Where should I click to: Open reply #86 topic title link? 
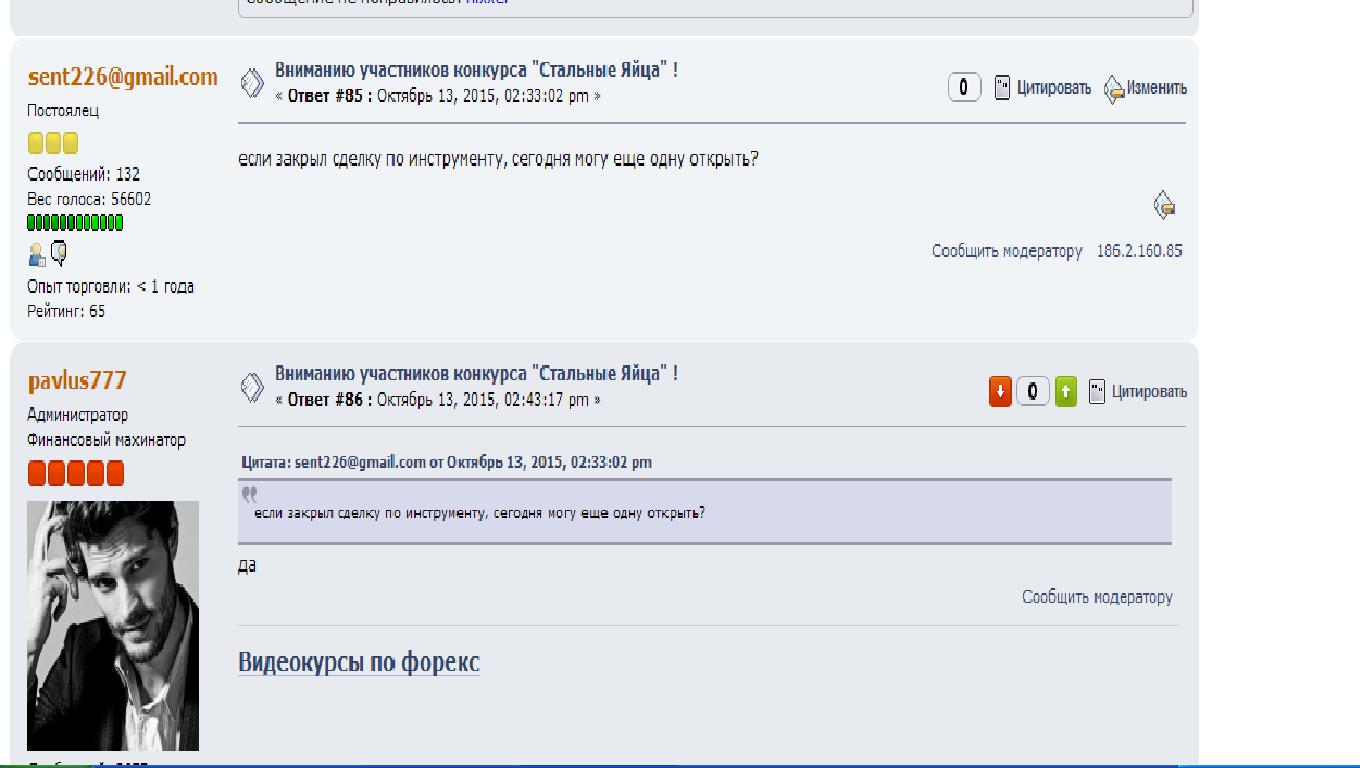[x=476, y=373]
